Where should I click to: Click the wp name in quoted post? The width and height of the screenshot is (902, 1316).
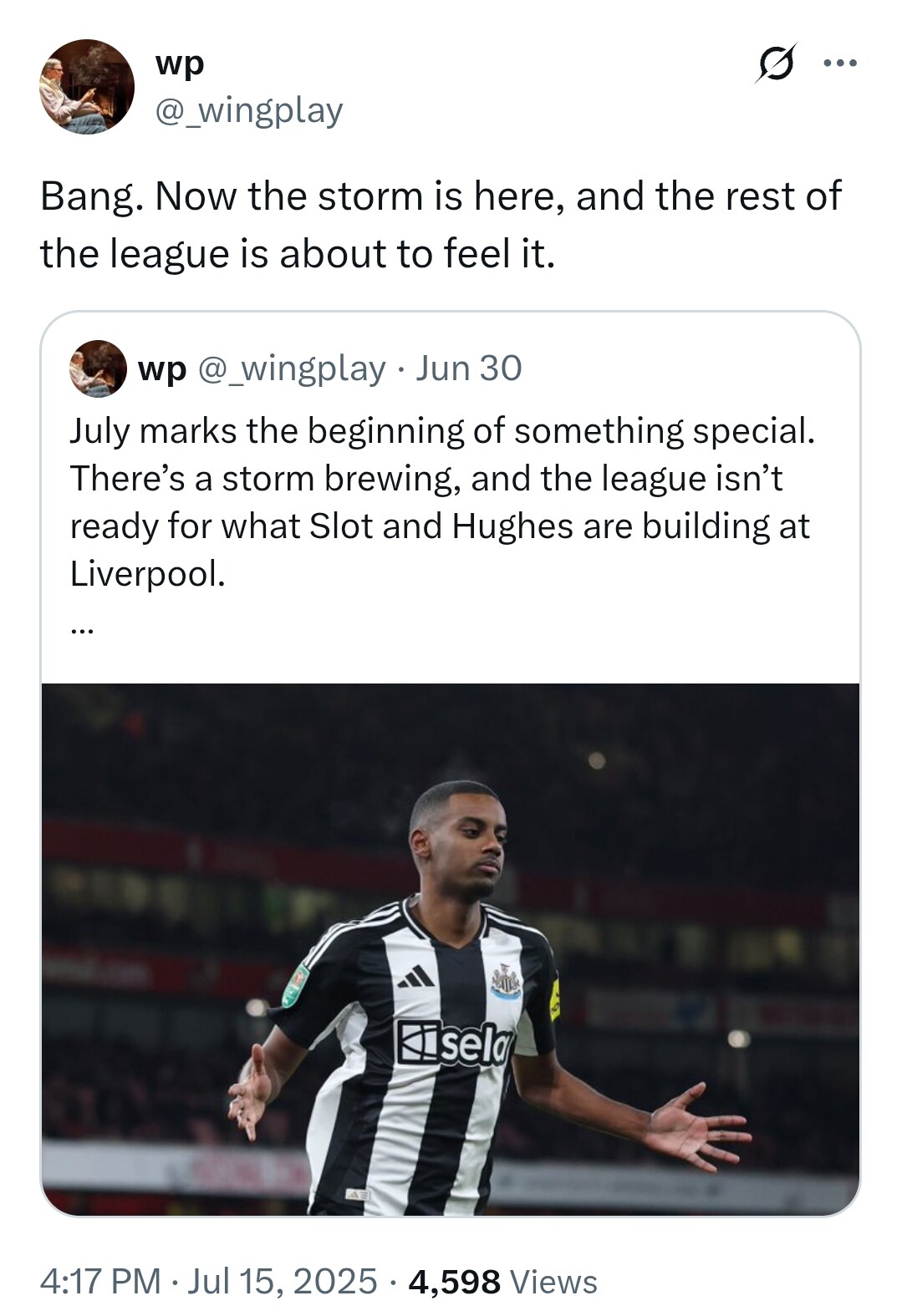[161, 368]
